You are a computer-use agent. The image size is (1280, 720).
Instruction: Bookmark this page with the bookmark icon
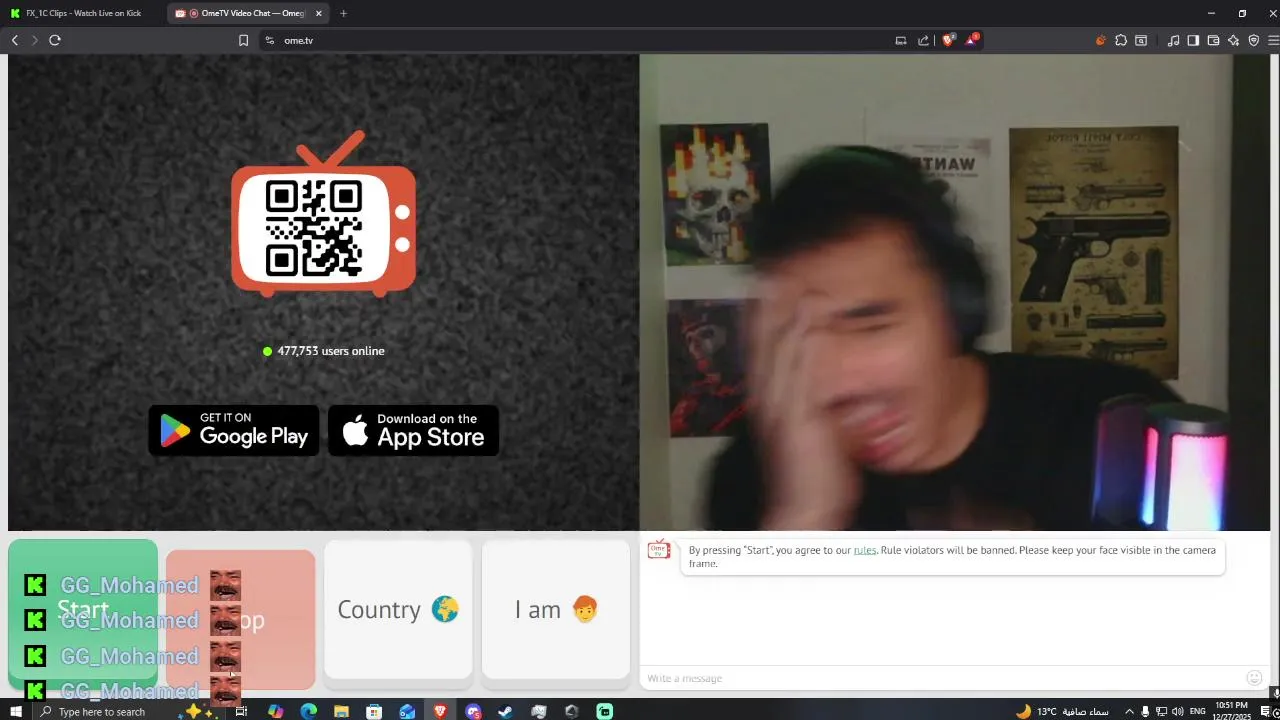pyautogui.click(x=243, y=40)
